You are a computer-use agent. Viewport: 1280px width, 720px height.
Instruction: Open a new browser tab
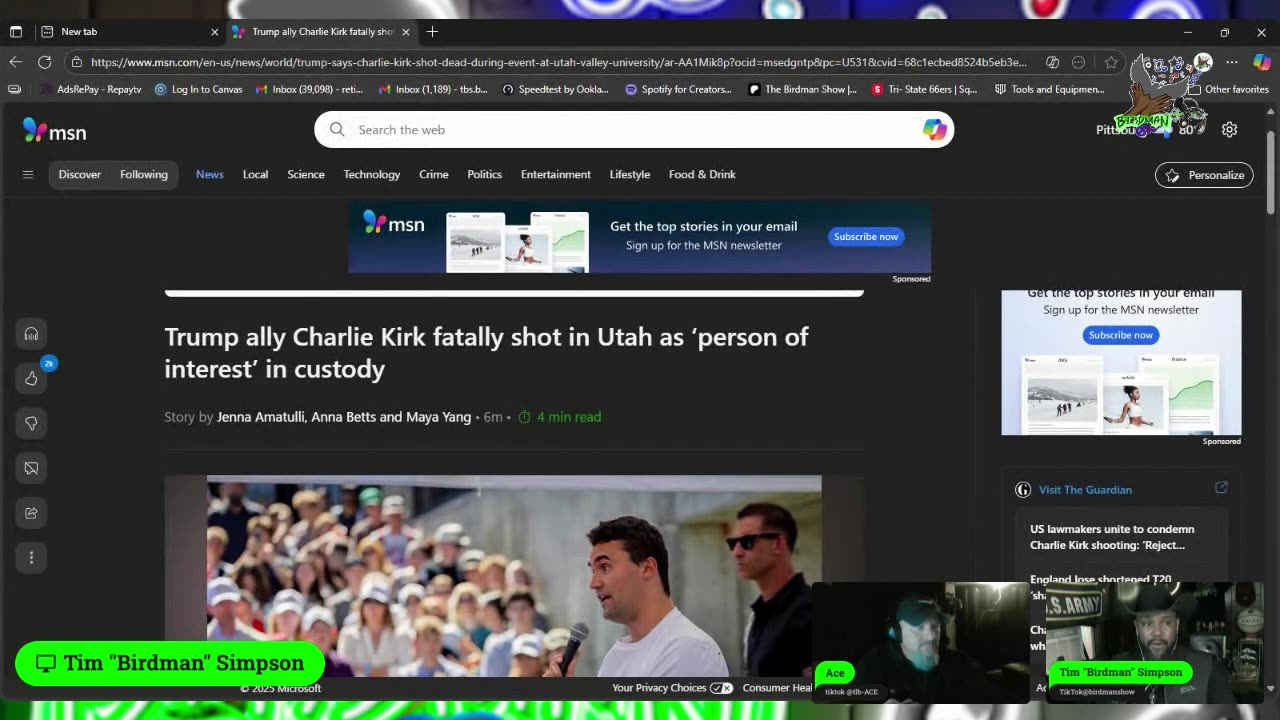coord(432,32)
